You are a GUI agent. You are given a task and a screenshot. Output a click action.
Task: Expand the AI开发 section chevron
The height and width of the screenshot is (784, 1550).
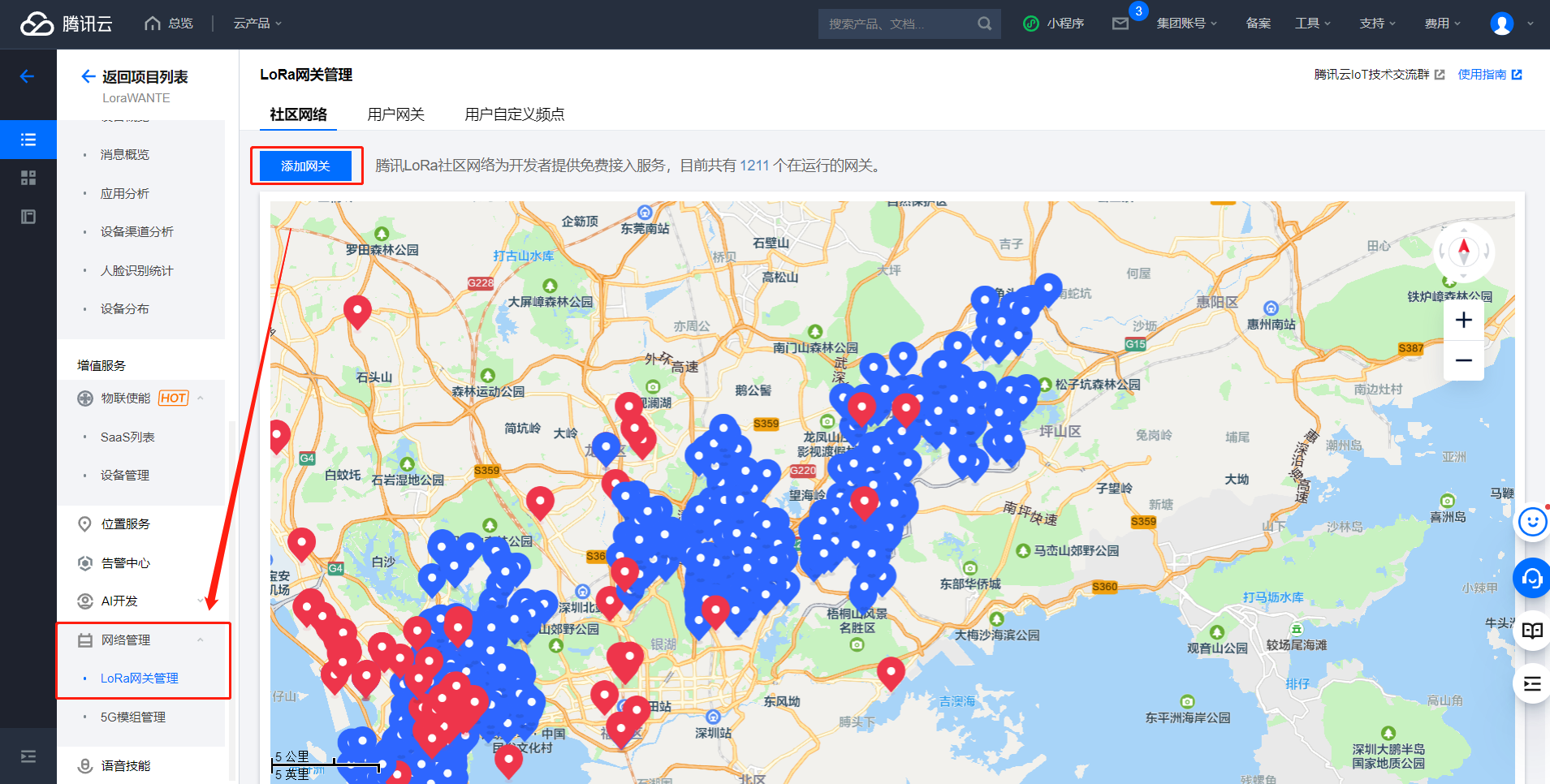[x=200, y=601]
